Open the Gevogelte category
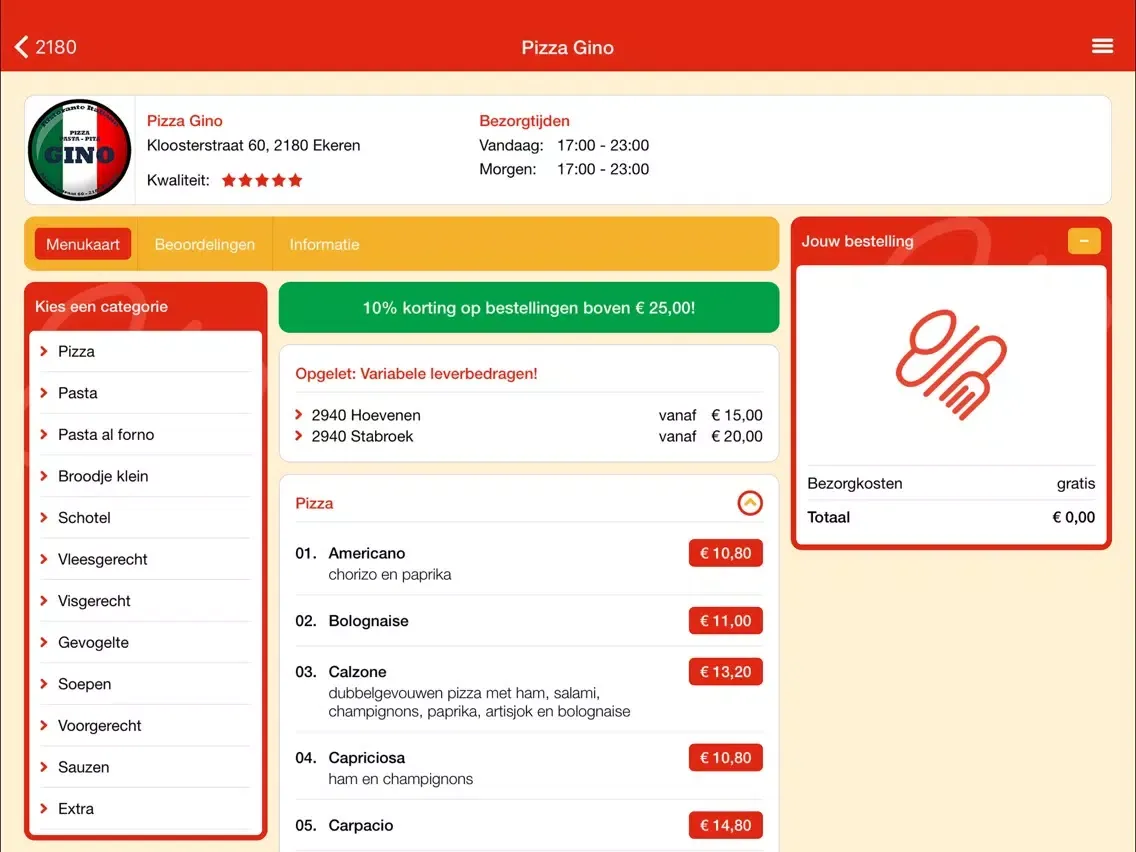Viewport: 1136px width, 852px height. (x=145, y=643)
